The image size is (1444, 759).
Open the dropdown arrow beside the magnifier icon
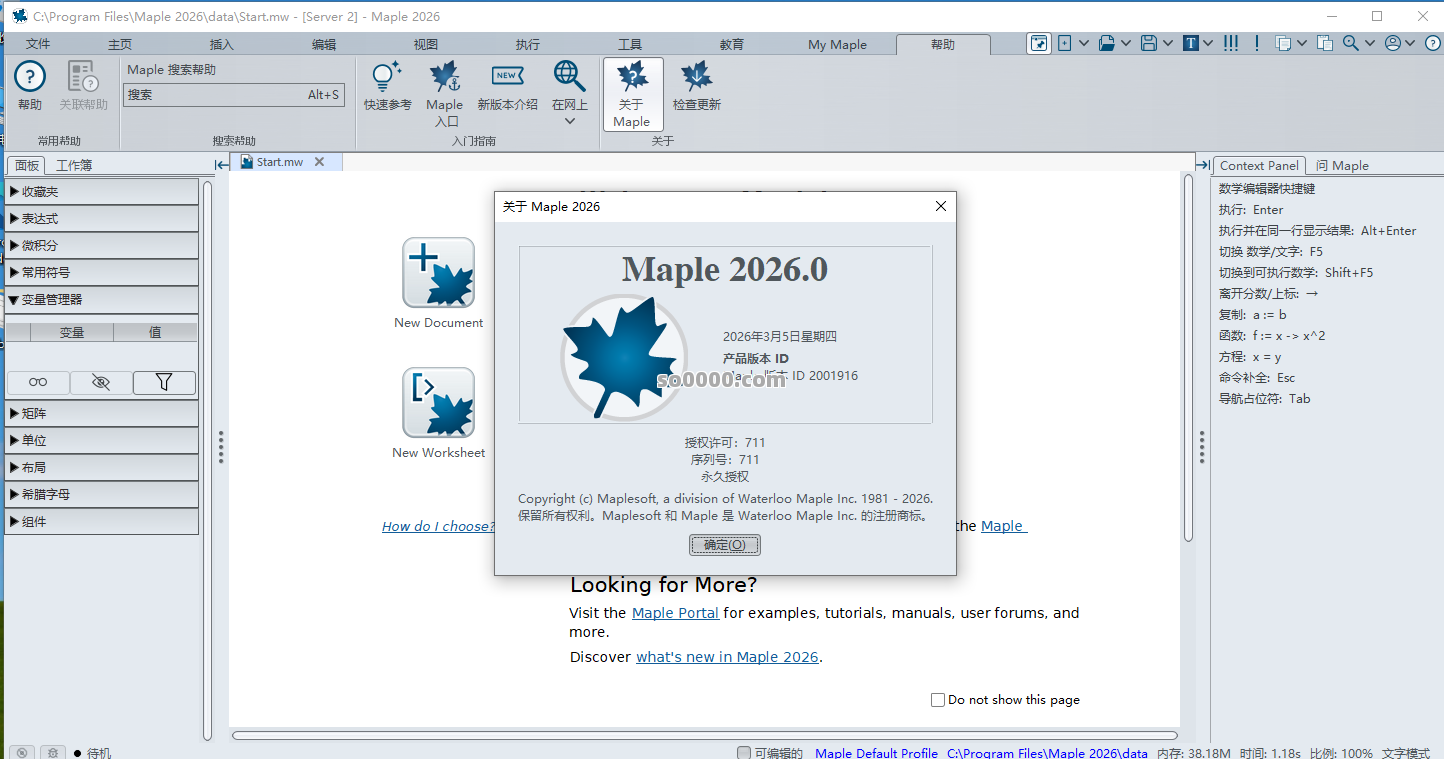click(x=1369, y=43)
